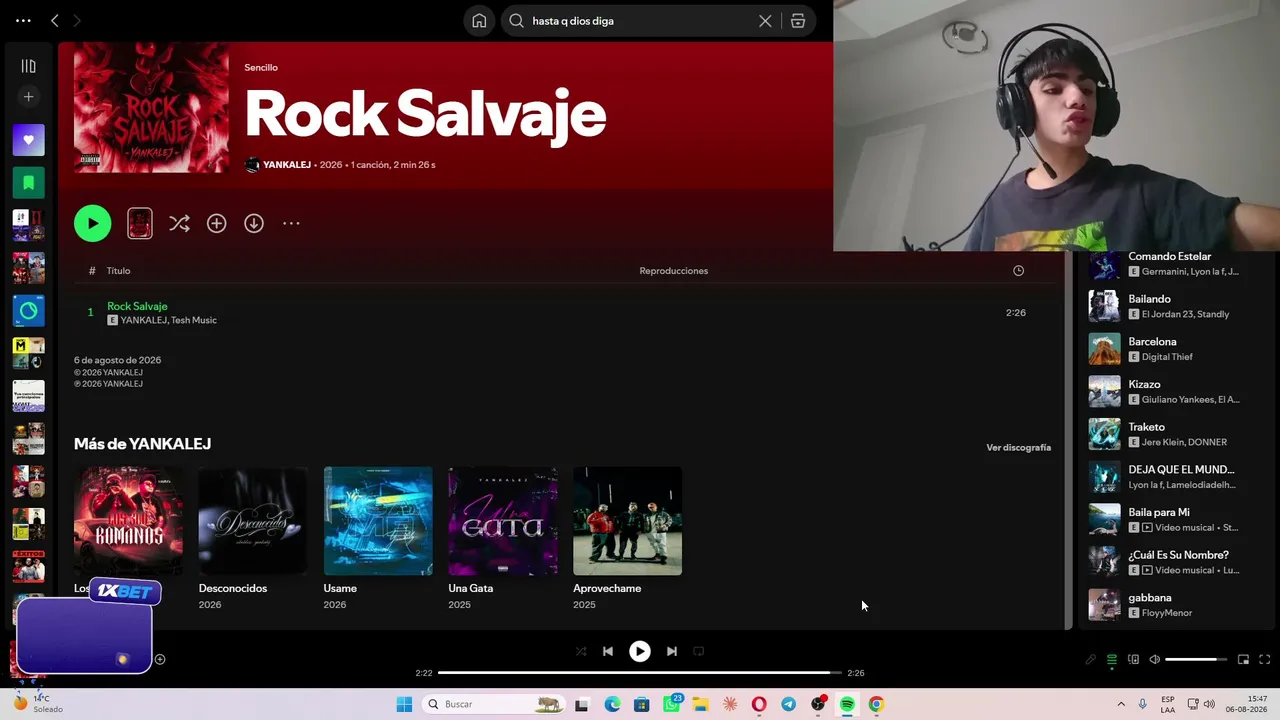Screen dimensions: 1280x720
Task: Click the Título column header
Action: (118, 271)
